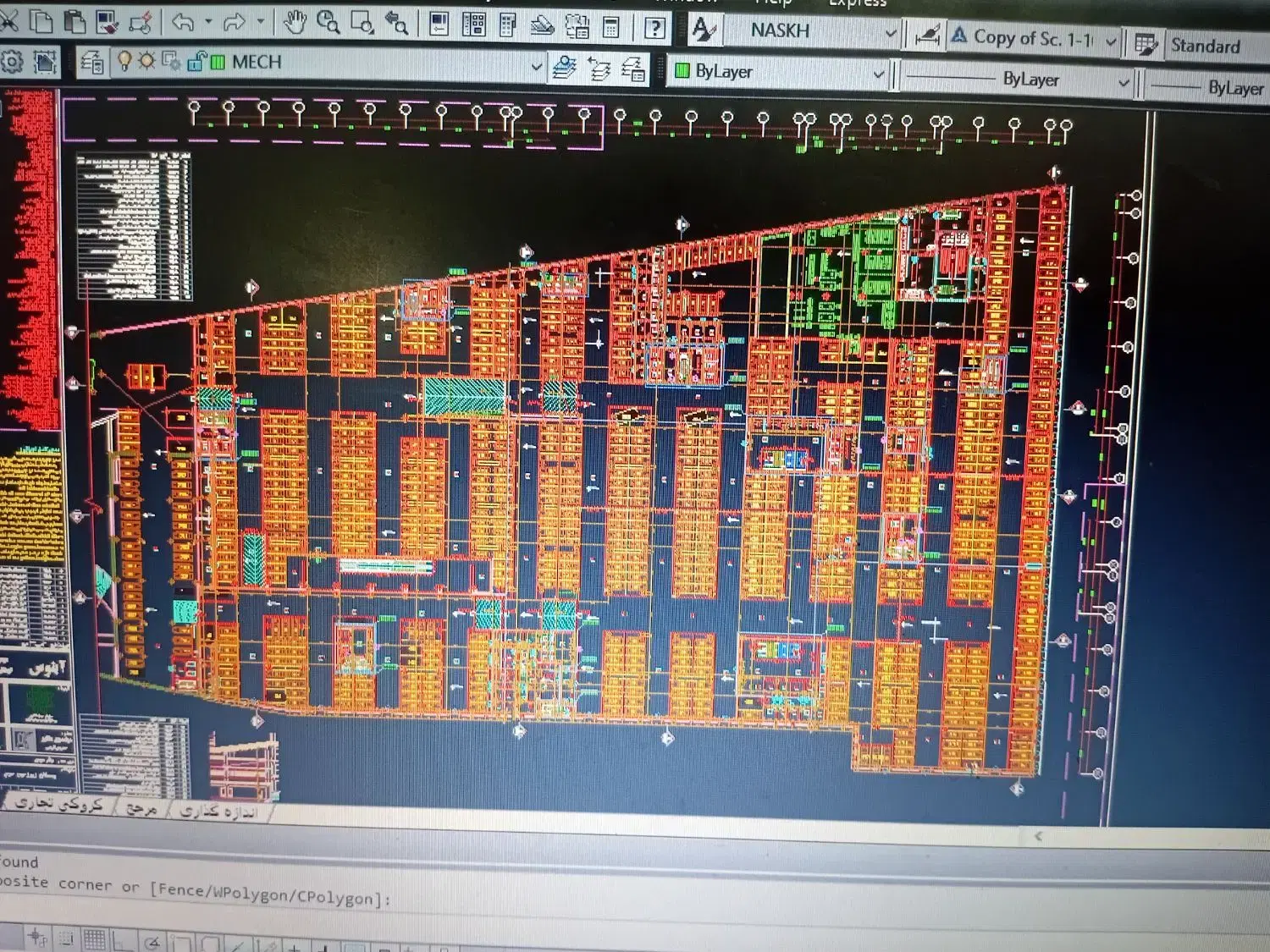Open the QuickCalc calculator icon

click(610, 27)
